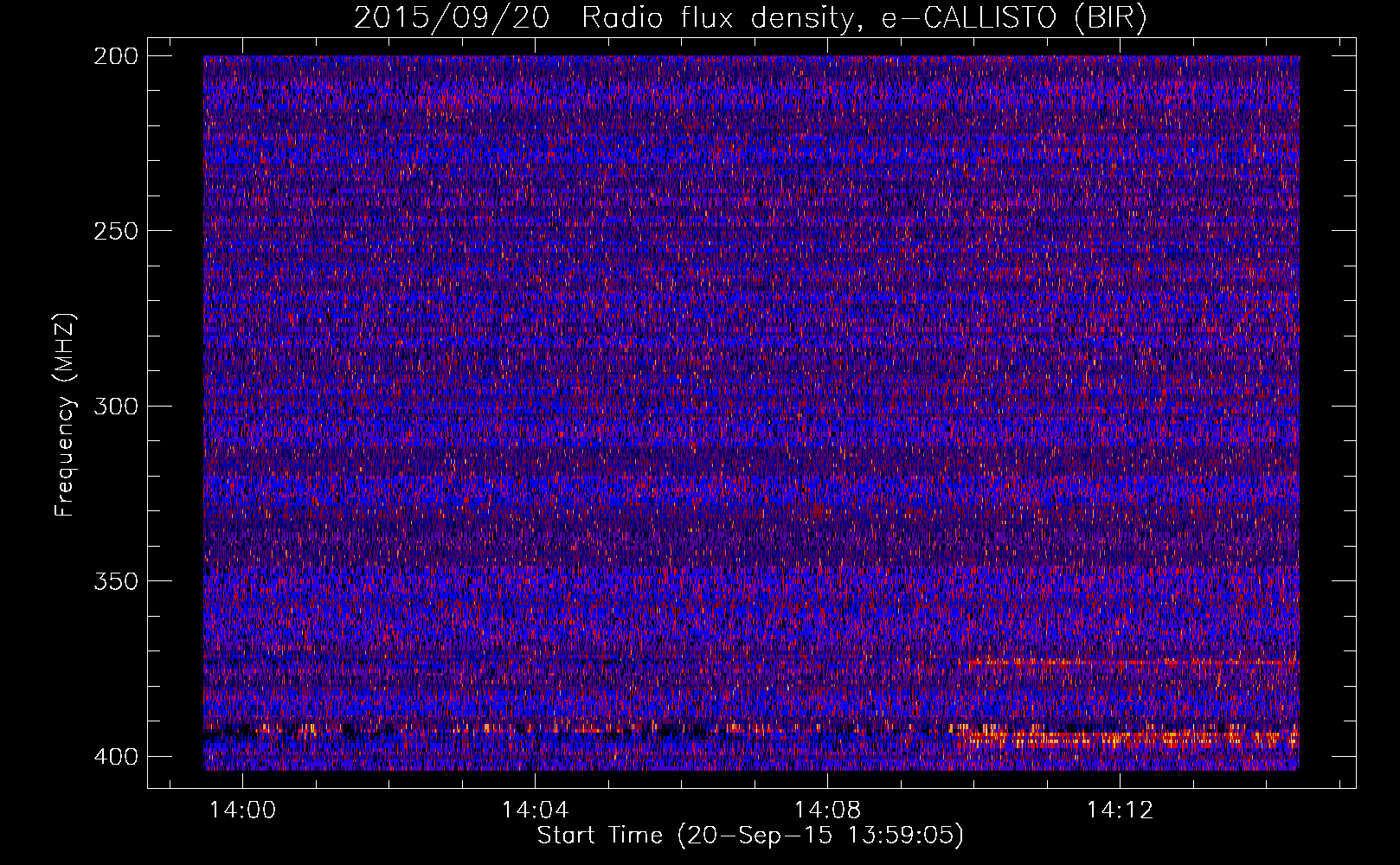Select the 300 frequency tick label

tap(115, 406)
